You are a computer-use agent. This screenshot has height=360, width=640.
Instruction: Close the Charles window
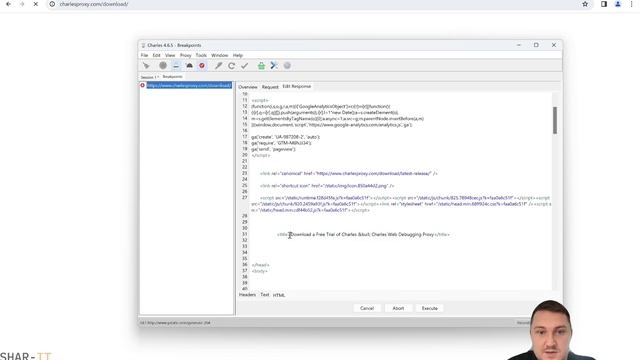pos(554,45)
